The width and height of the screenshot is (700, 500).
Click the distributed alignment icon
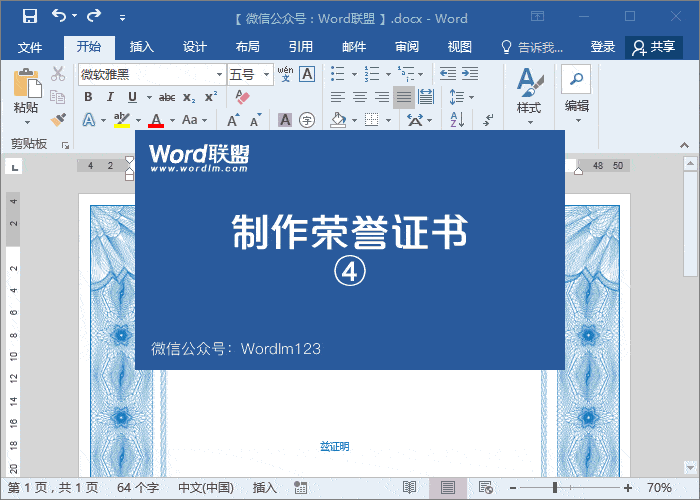pos(426,97)
